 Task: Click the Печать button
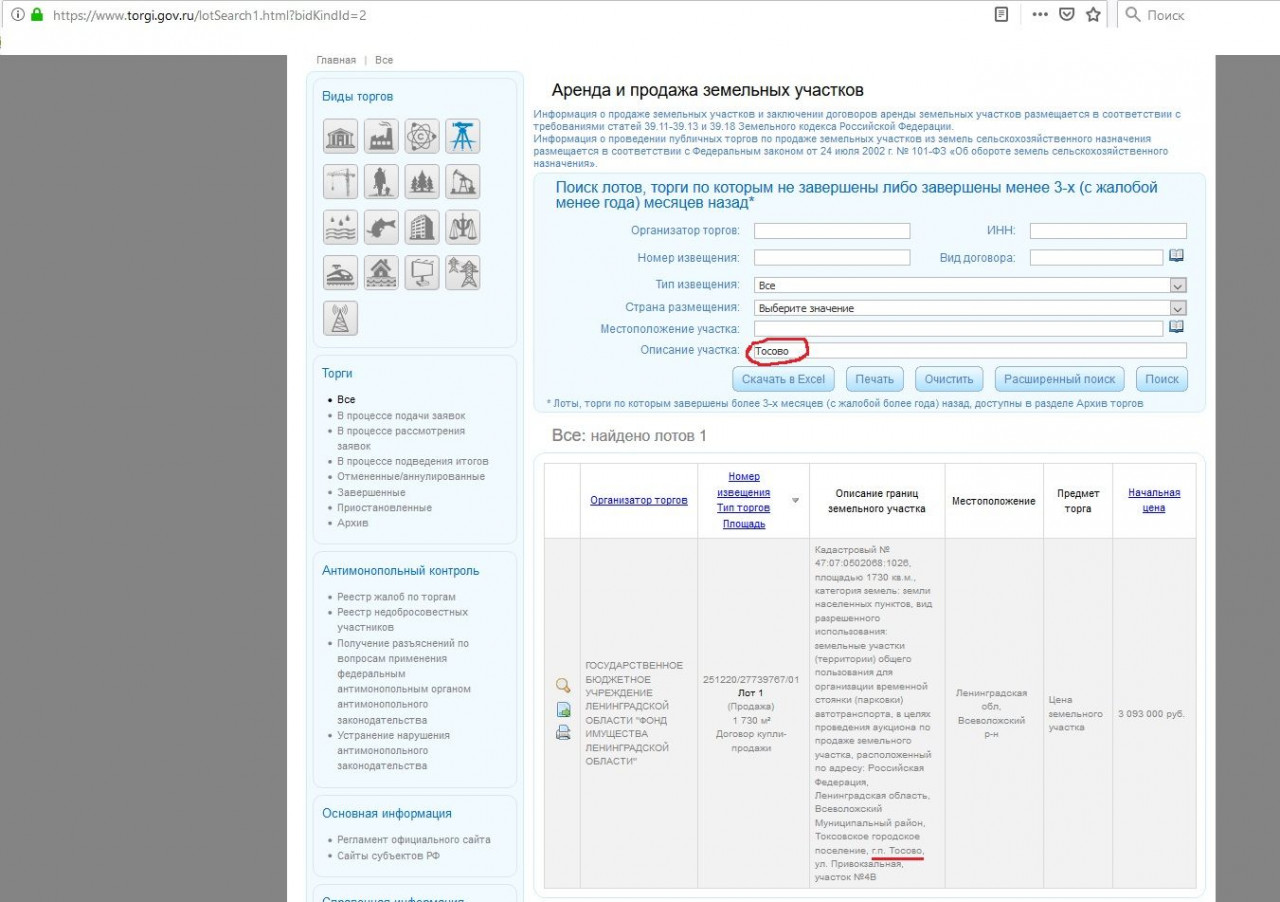pyautogui.click(x=875, y=379)
